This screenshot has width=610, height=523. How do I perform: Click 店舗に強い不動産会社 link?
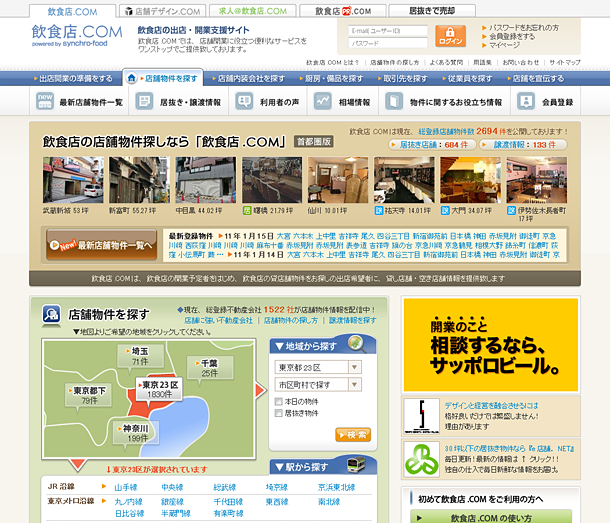218,321
